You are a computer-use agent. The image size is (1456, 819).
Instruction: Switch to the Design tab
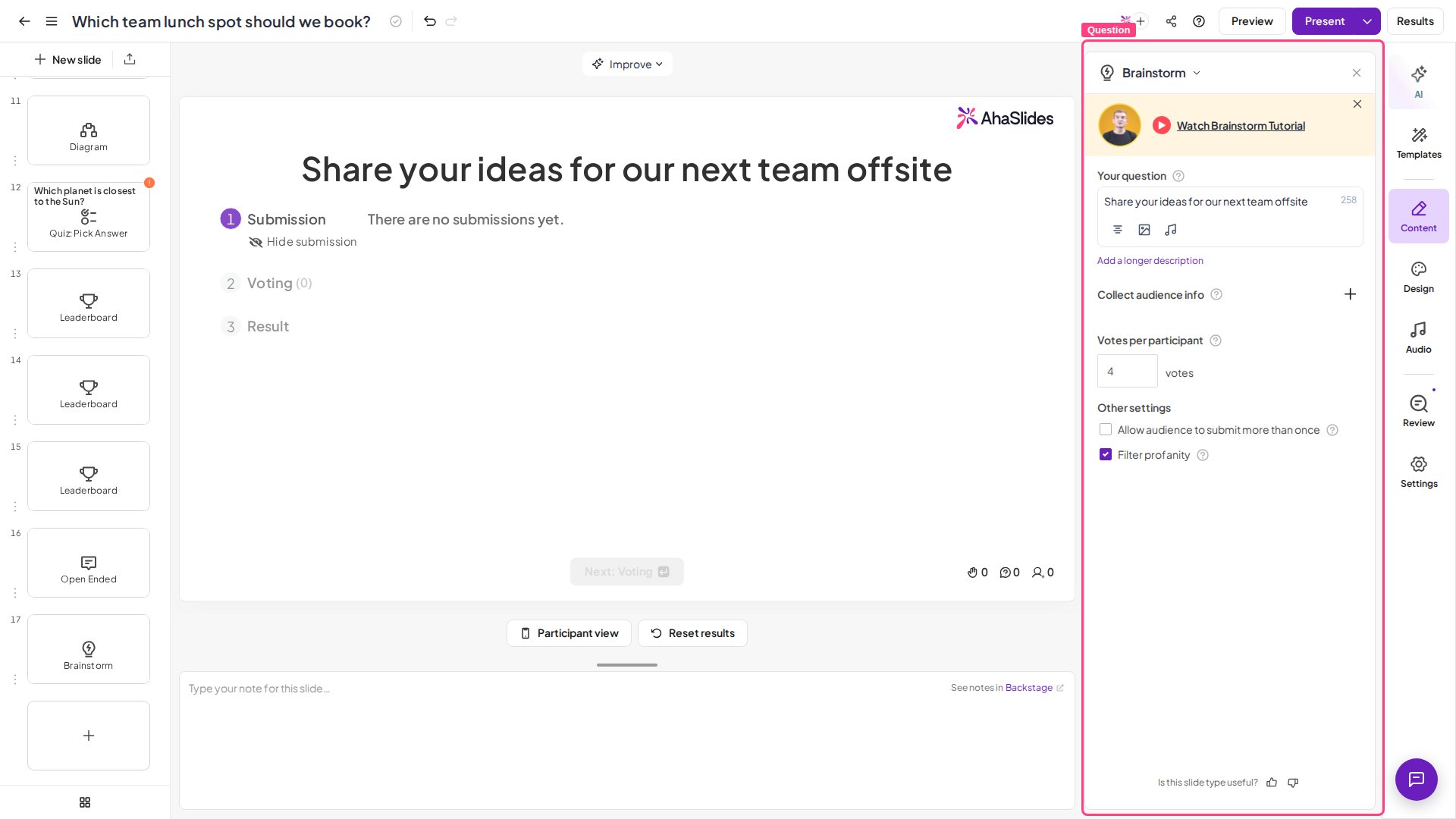[x=1419, y=278]
